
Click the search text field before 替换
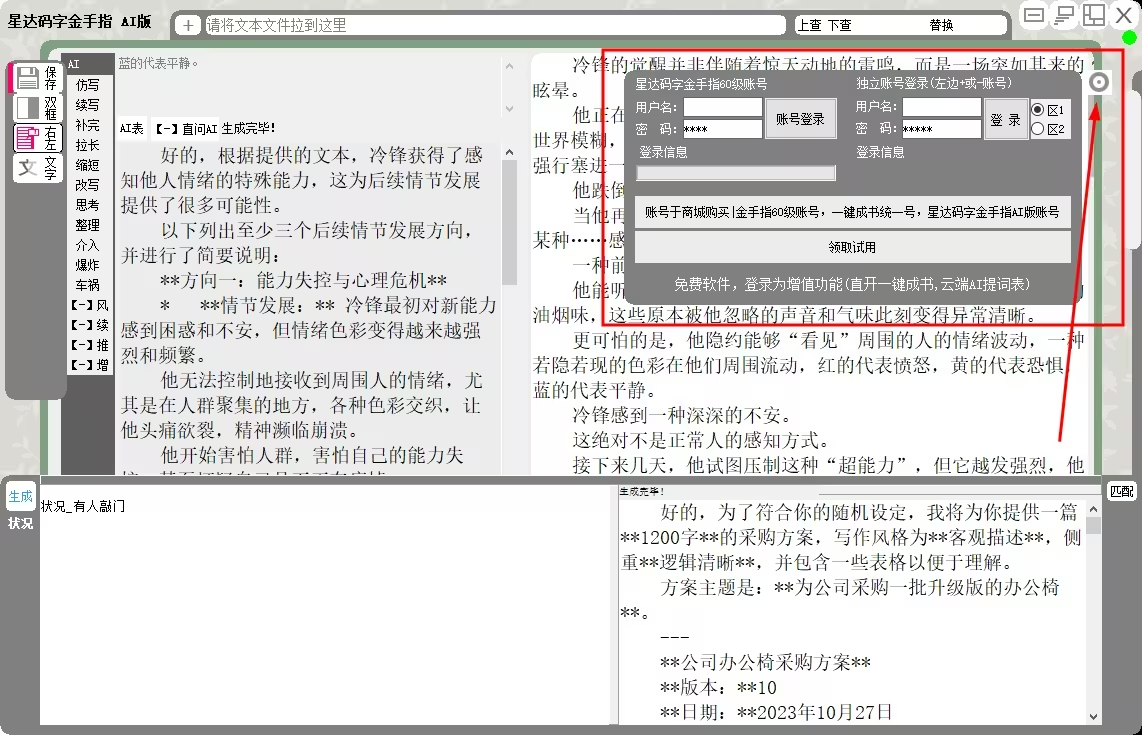coord(889,25)
